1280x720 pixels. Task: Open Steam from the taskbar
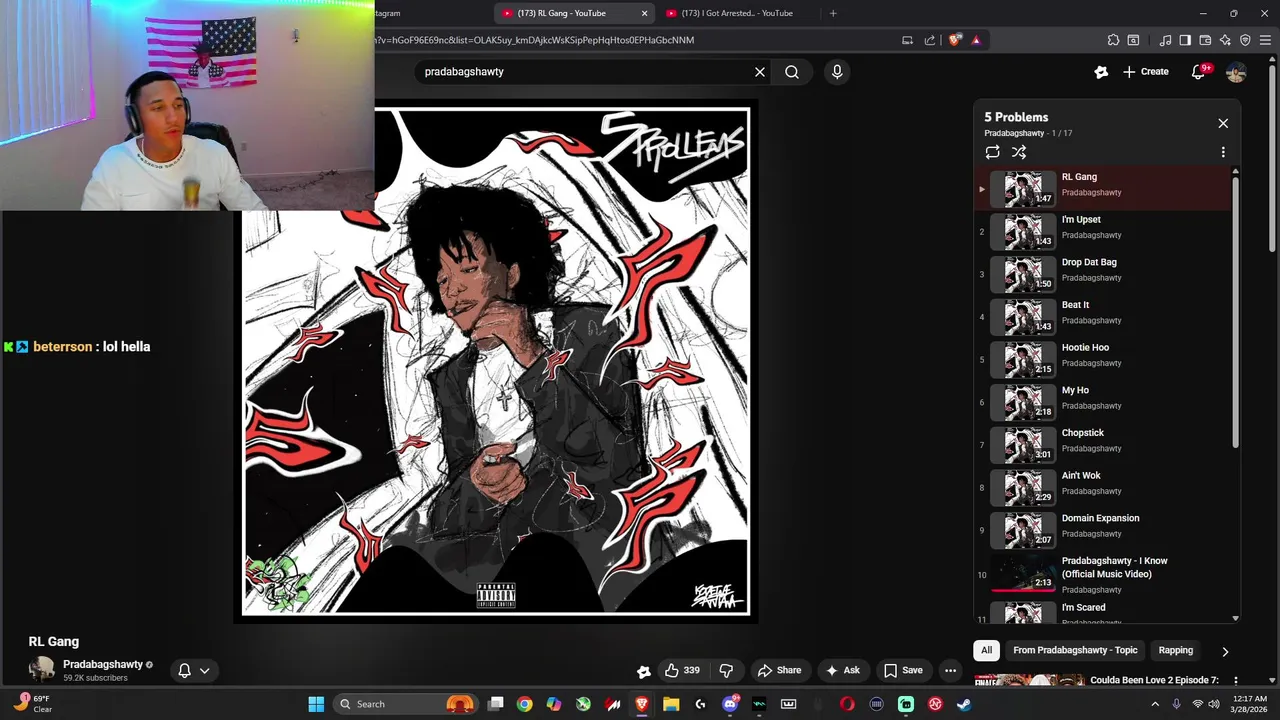tap(964, 704)
